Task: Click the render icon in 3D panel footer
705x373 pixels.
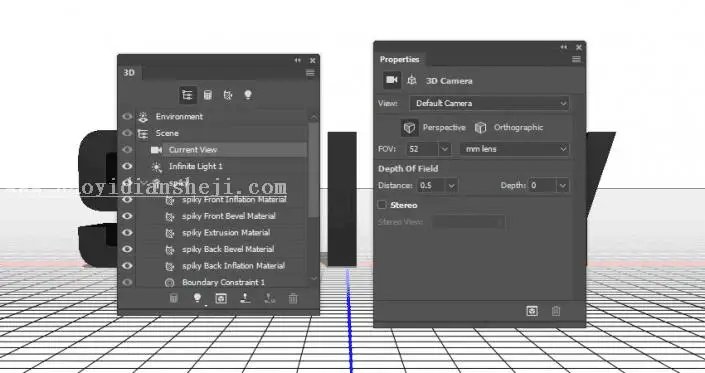Action: (x=221, y=298)
